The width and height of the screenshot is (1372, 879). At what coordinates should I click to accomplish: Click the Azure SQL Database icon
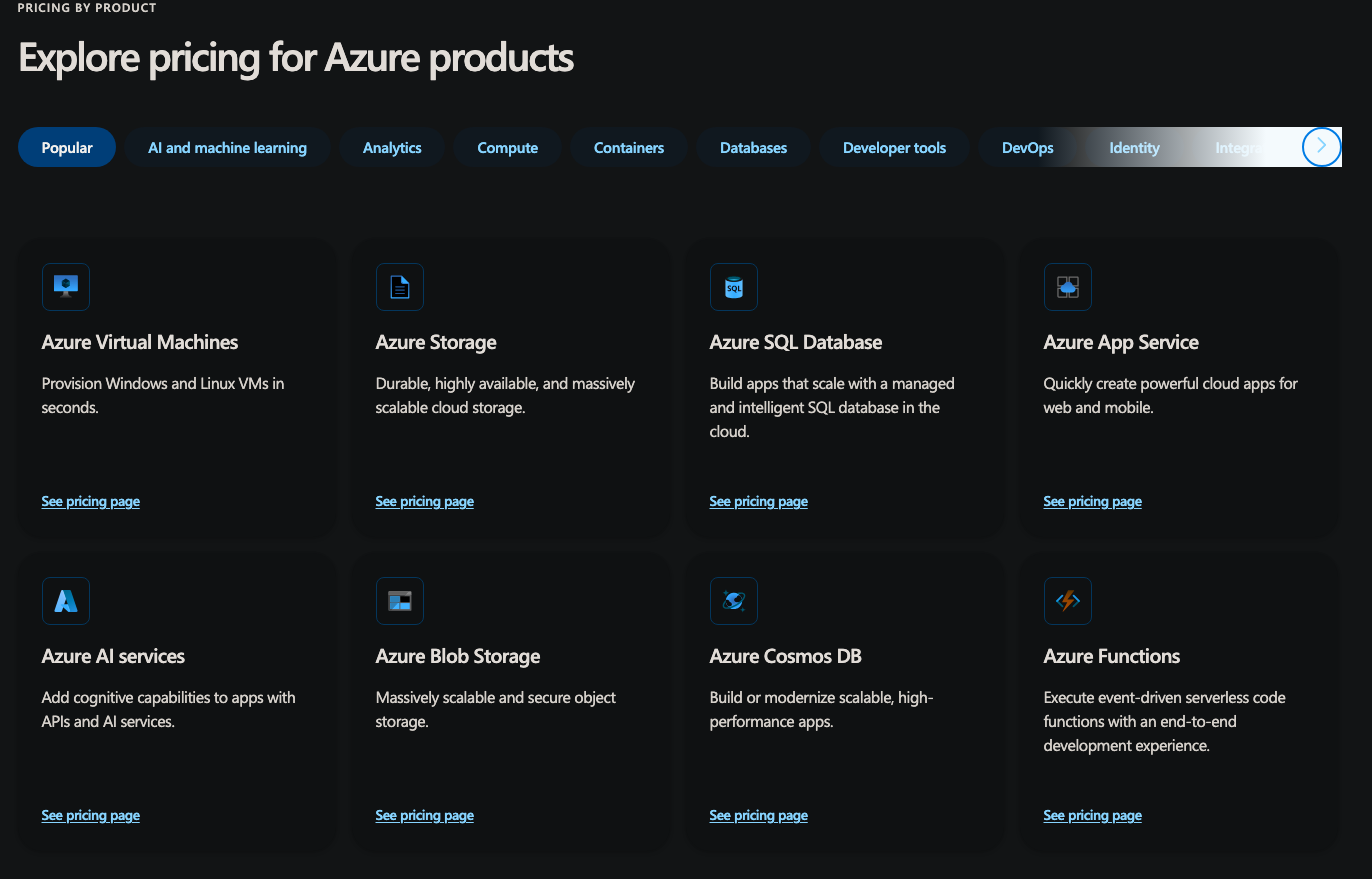(734, 287)
